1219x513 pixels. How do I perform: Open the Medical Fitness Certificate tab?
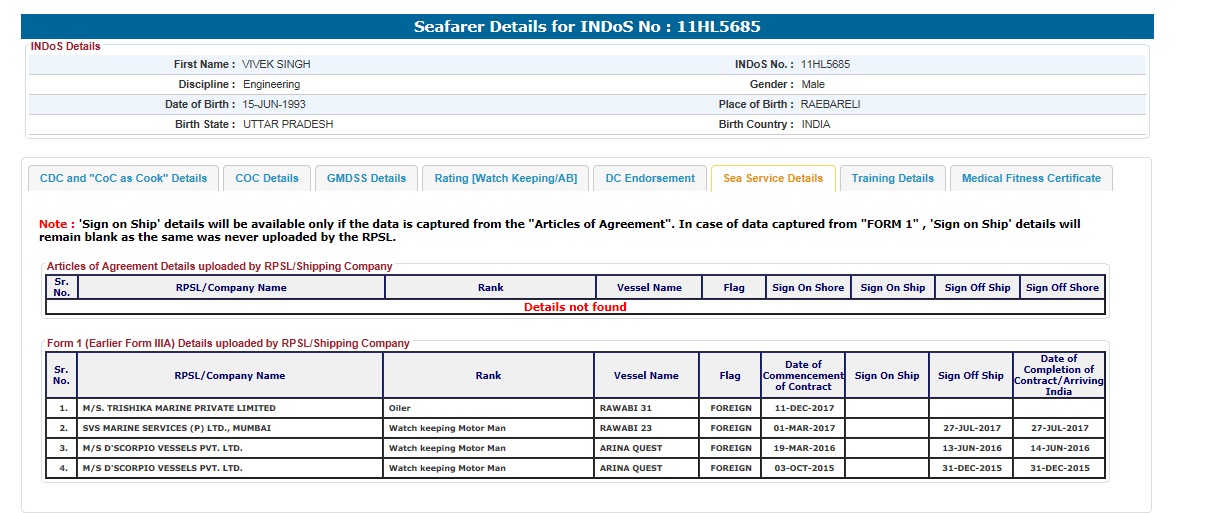(x=1031, y=178)
